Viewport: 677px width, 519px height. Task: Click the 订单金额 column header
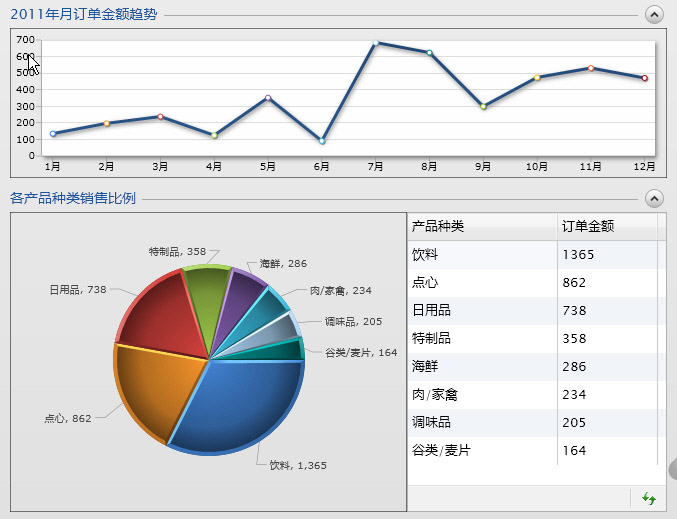588,227
